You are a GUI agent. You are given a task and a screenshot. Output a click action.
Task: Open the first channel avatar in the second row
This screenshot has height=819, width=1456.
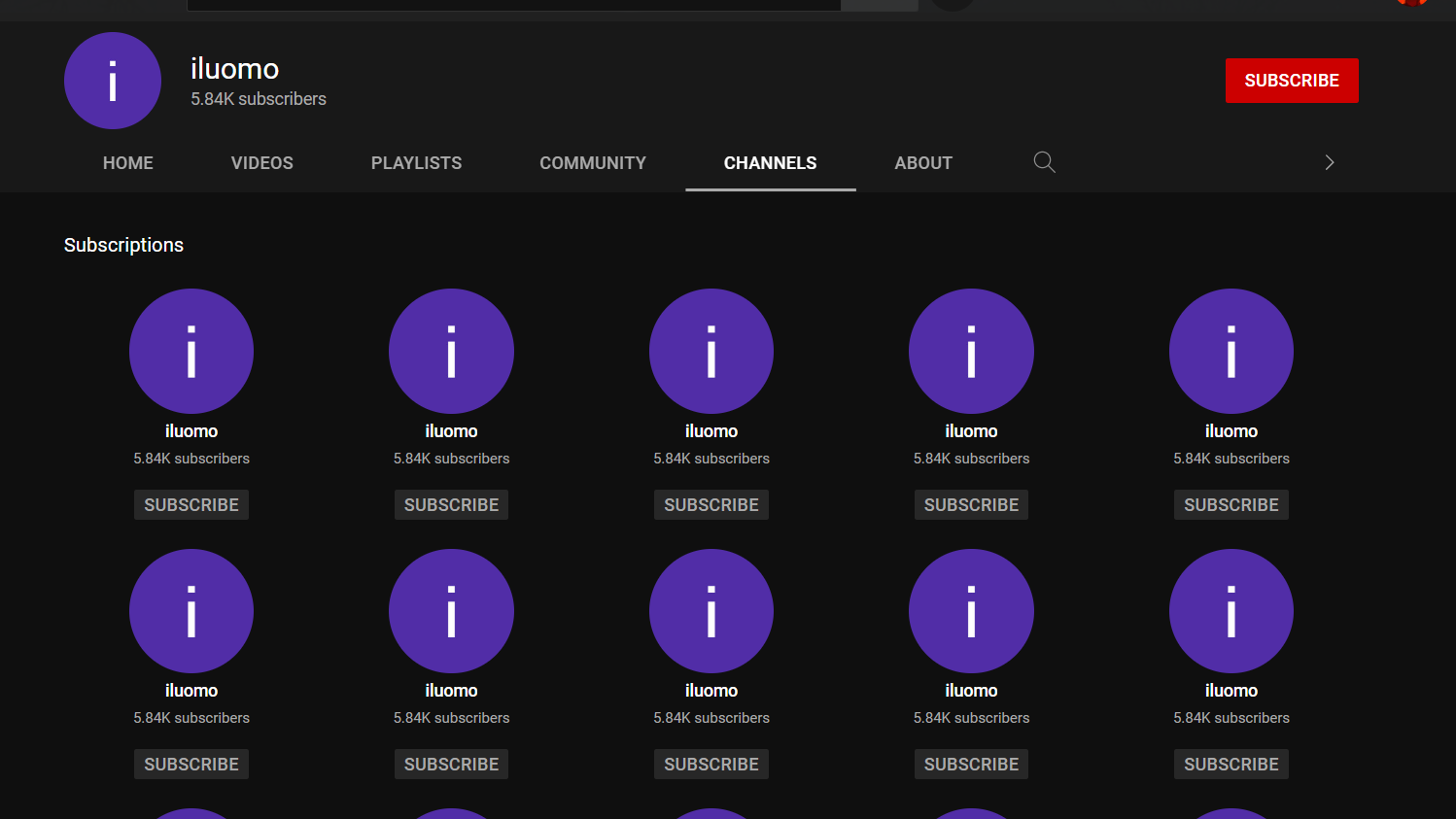click(x=191, y=611)
